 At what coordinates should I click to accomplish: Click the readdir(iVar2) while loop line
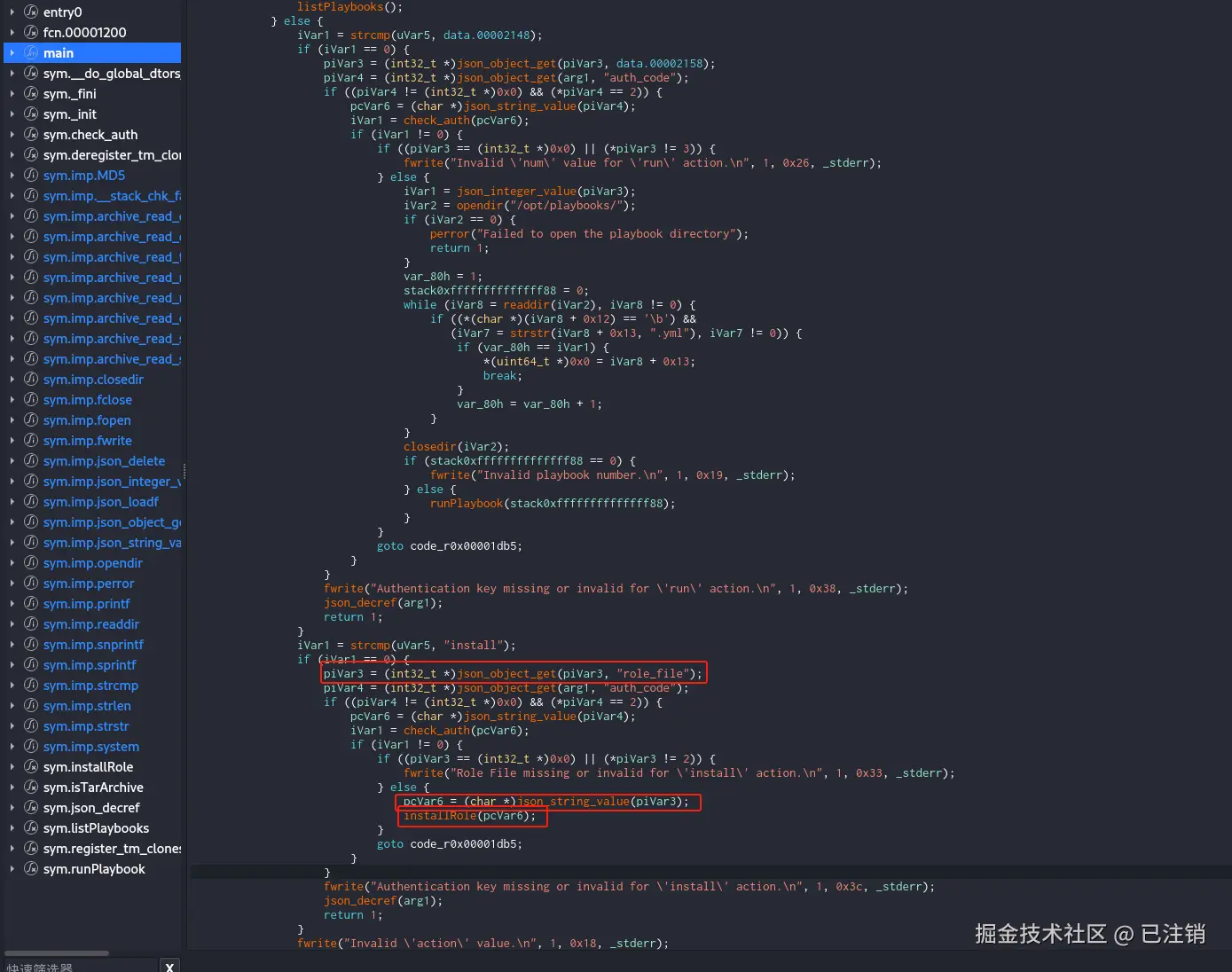pos(550,305)
